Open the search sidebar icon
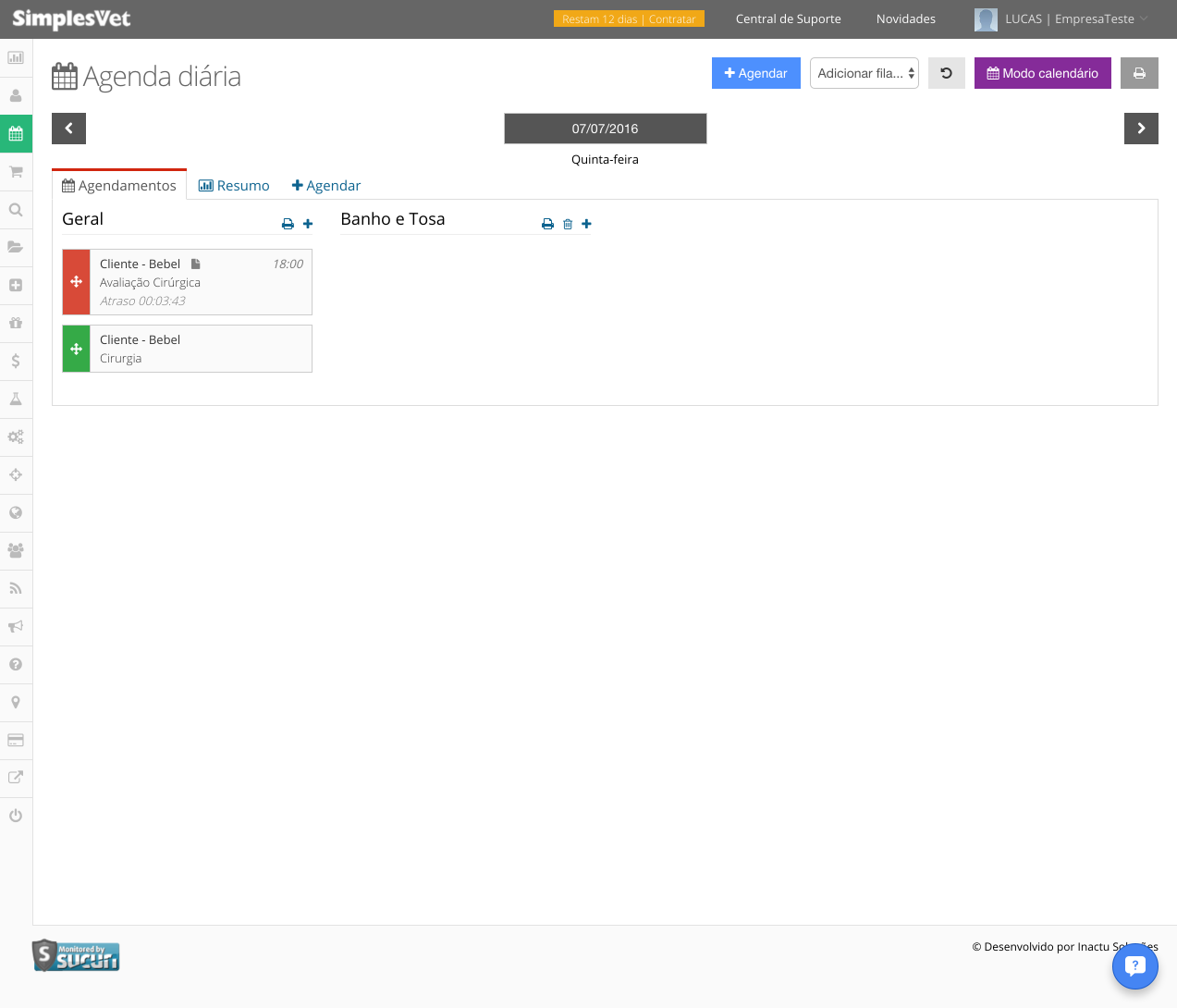Image resolution: width=1177 pixels, height=1008 pixels. click(x=16, y=209)
